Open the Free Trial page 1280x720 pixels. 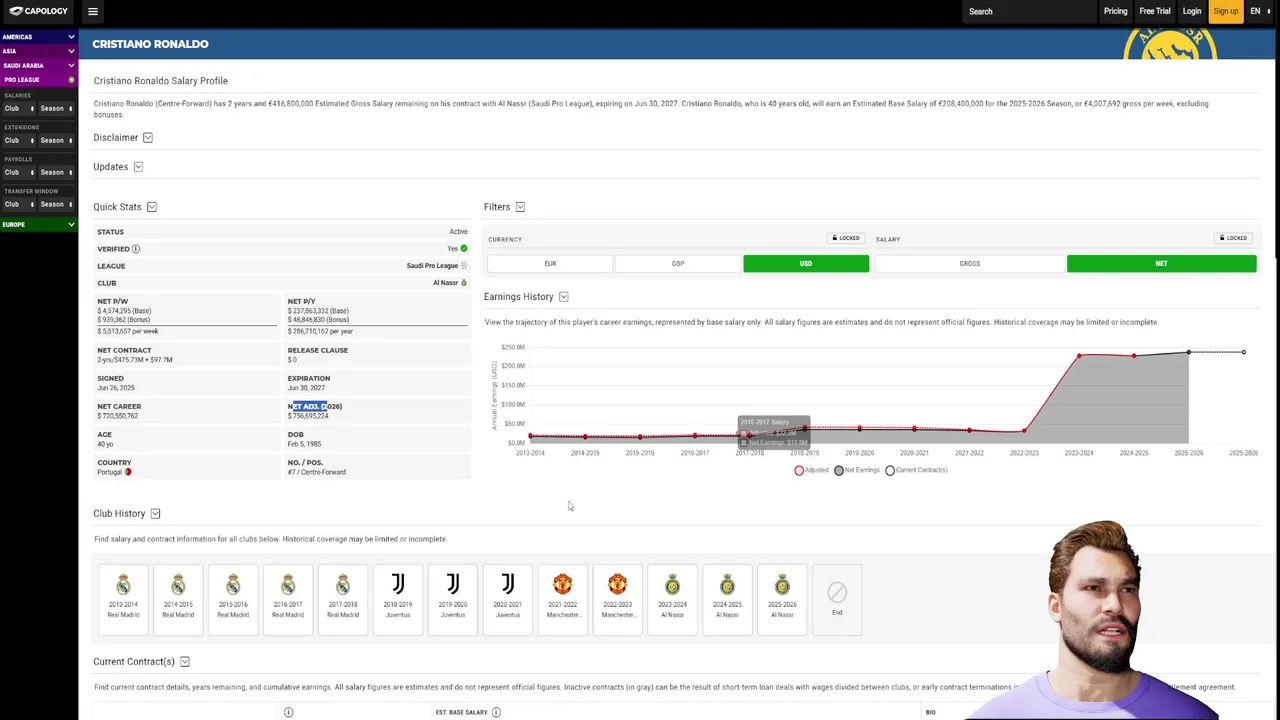(1155, 11)
